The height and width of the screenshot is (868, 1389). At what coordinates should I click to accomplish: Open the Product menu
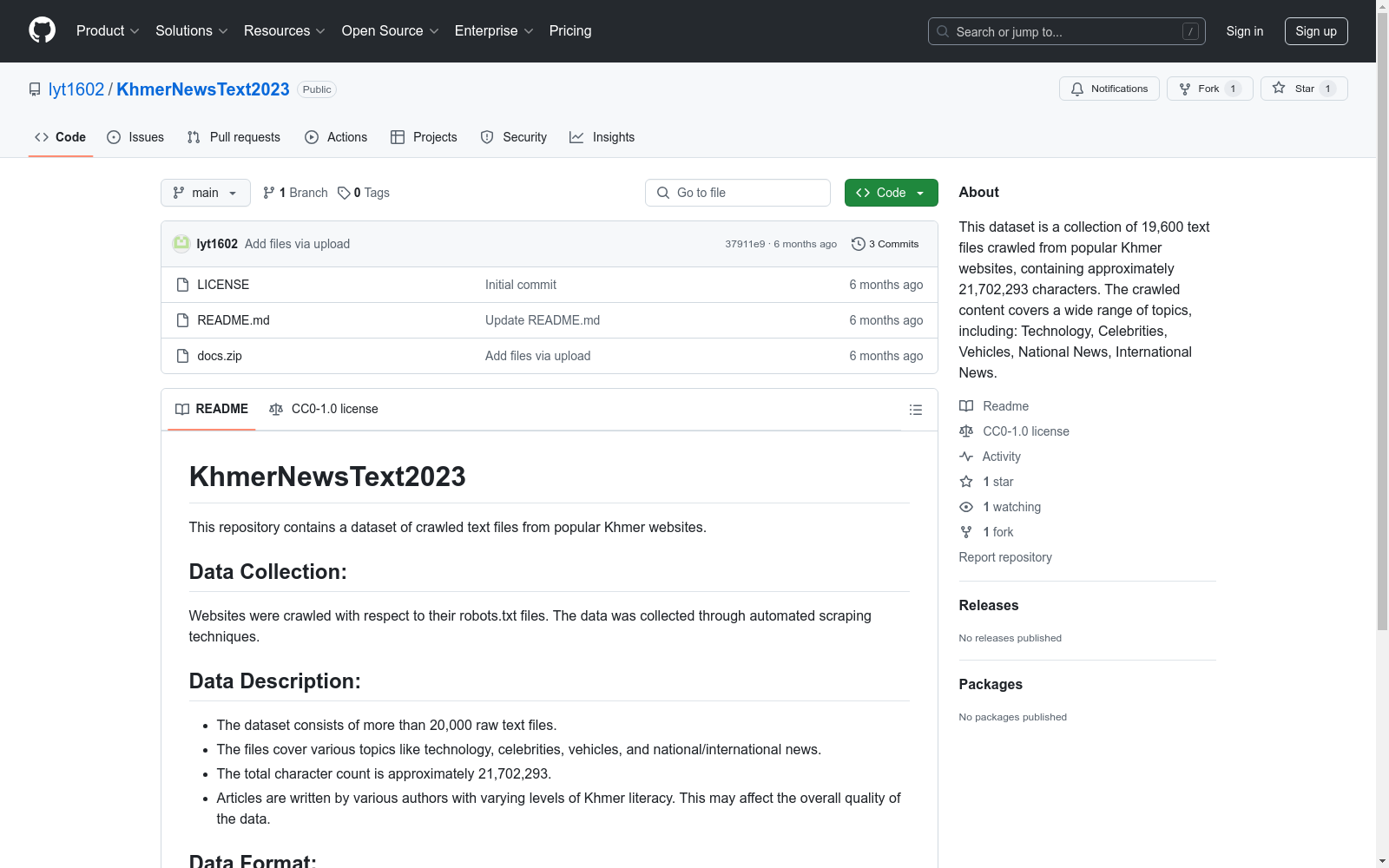point(108,31)
